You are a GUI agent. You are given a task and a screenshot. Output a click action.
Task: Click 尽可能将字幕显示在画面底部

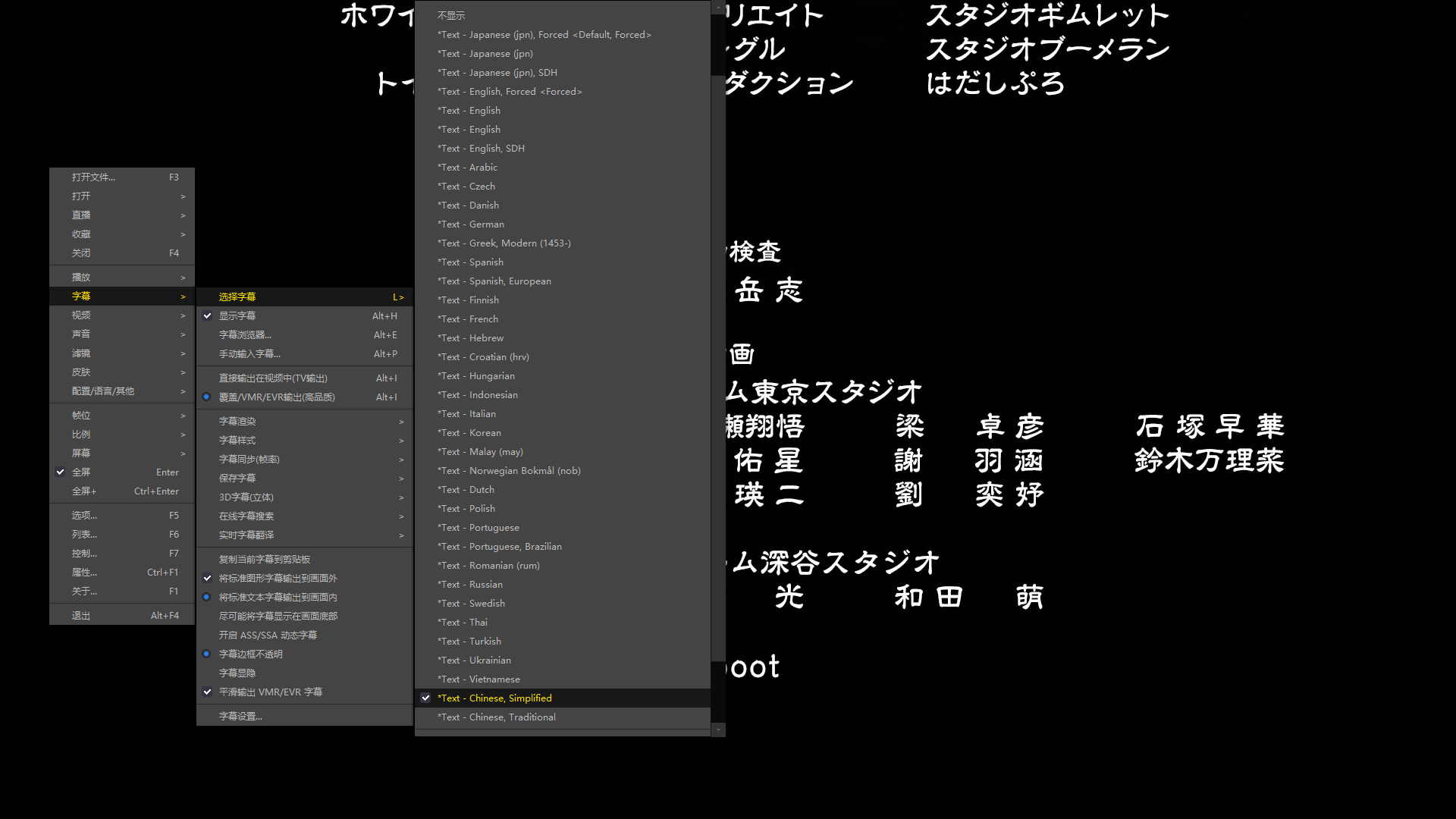tap(304, 616)
